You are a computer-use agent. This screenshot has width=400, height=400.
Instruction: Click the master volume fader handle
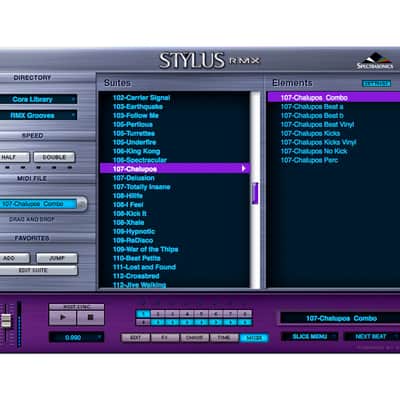coord(6,320)
